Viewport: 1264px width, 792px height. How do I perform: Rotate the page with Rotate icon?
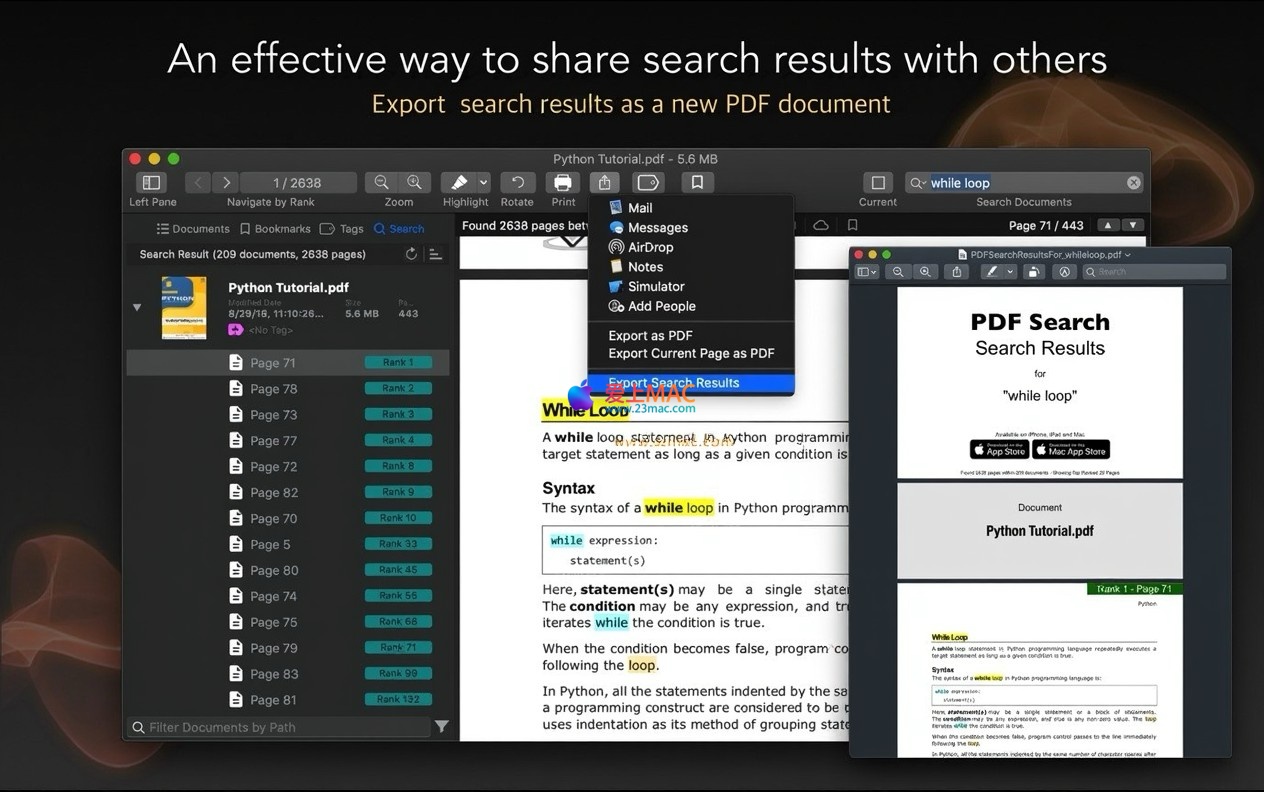[517, 182]
